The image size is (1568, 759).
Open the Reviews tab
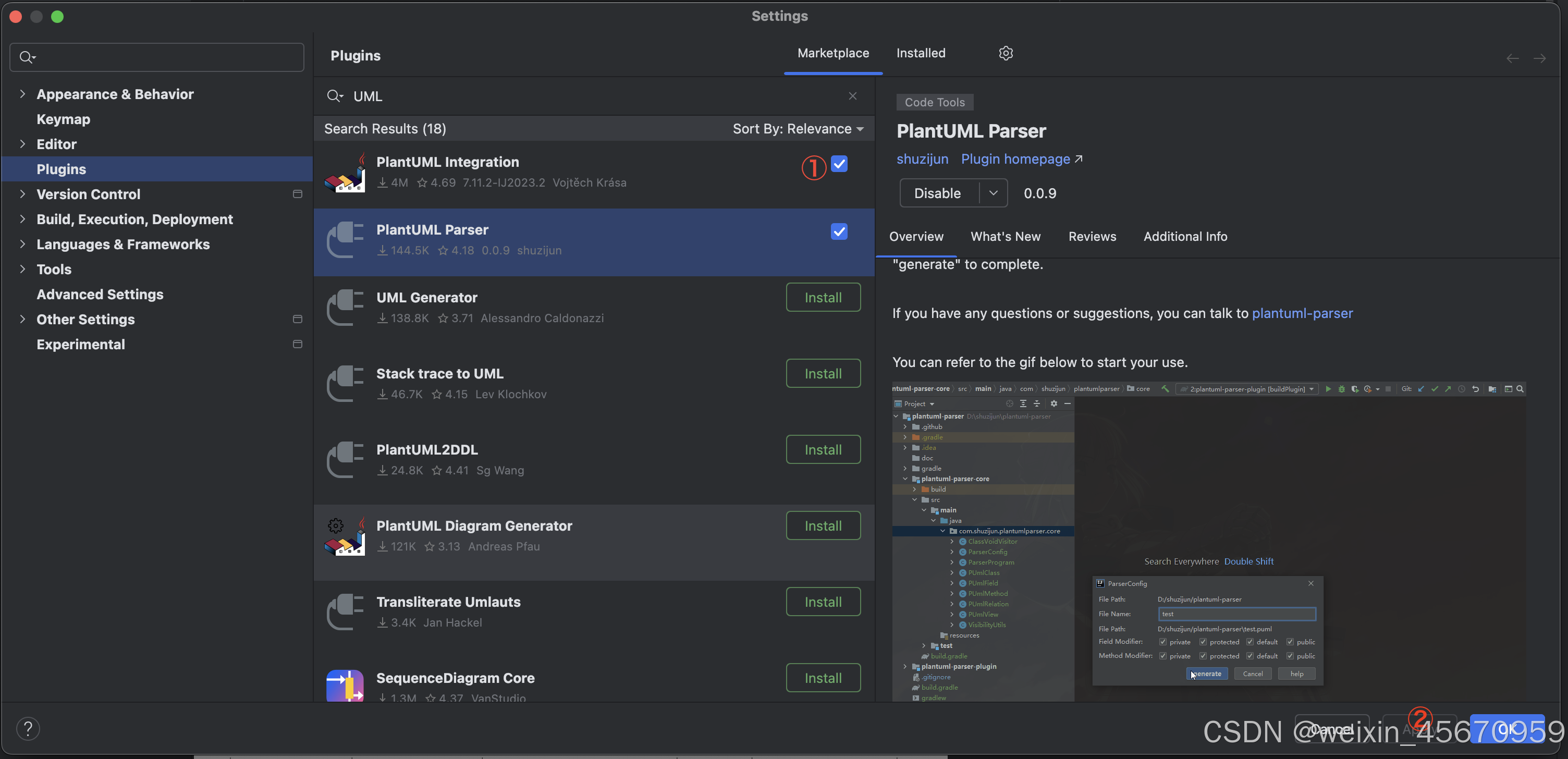coord(1092,236)
